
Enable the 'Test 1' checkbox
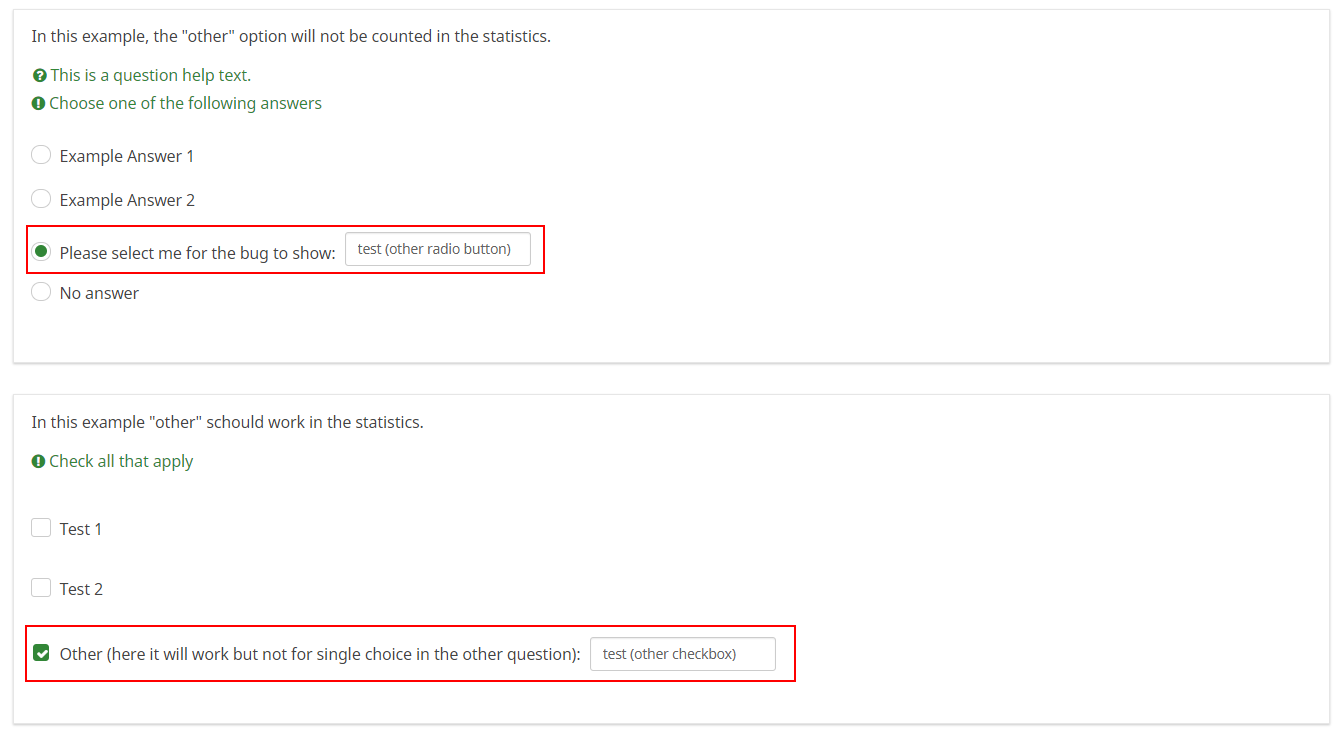(x=41, y=528)
